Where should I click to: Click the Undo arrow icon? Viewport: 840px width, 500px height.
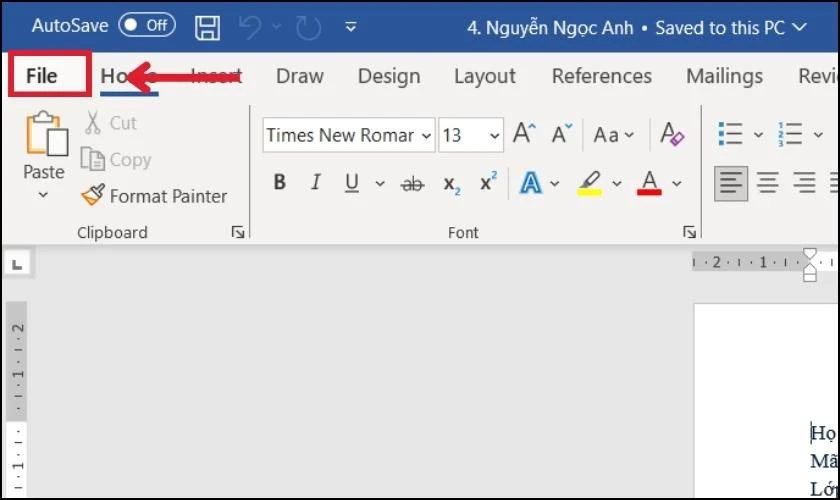click(250, 26)
